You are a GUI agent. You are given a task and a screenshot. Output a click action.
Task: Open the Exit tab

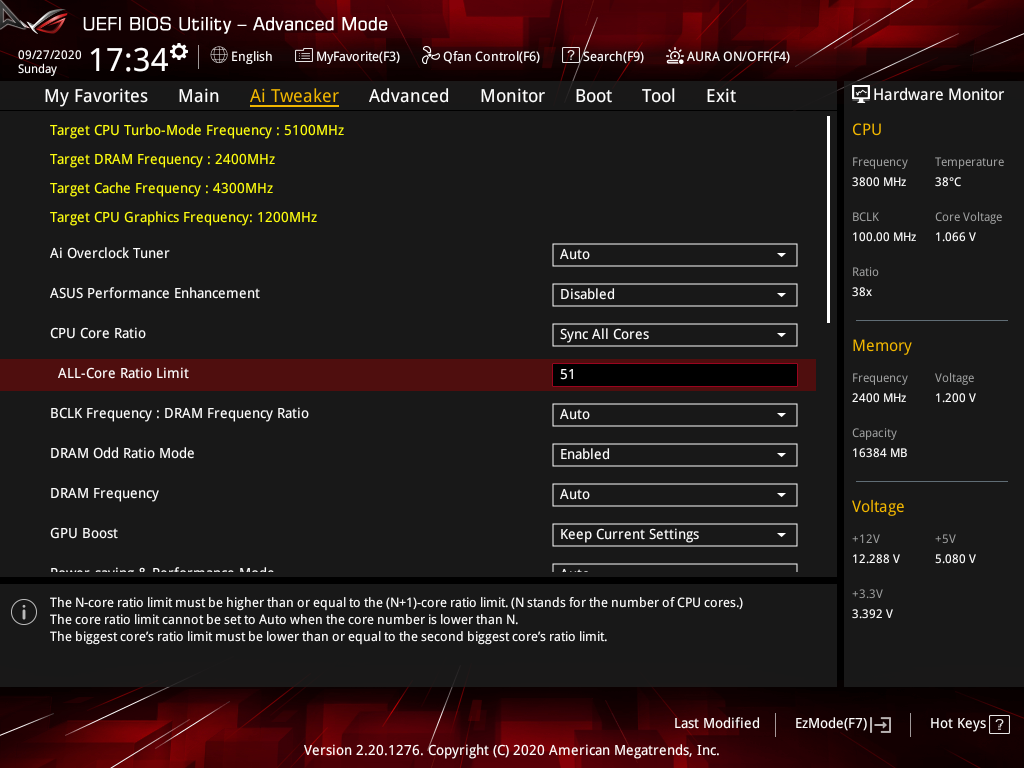pos(721,96)
